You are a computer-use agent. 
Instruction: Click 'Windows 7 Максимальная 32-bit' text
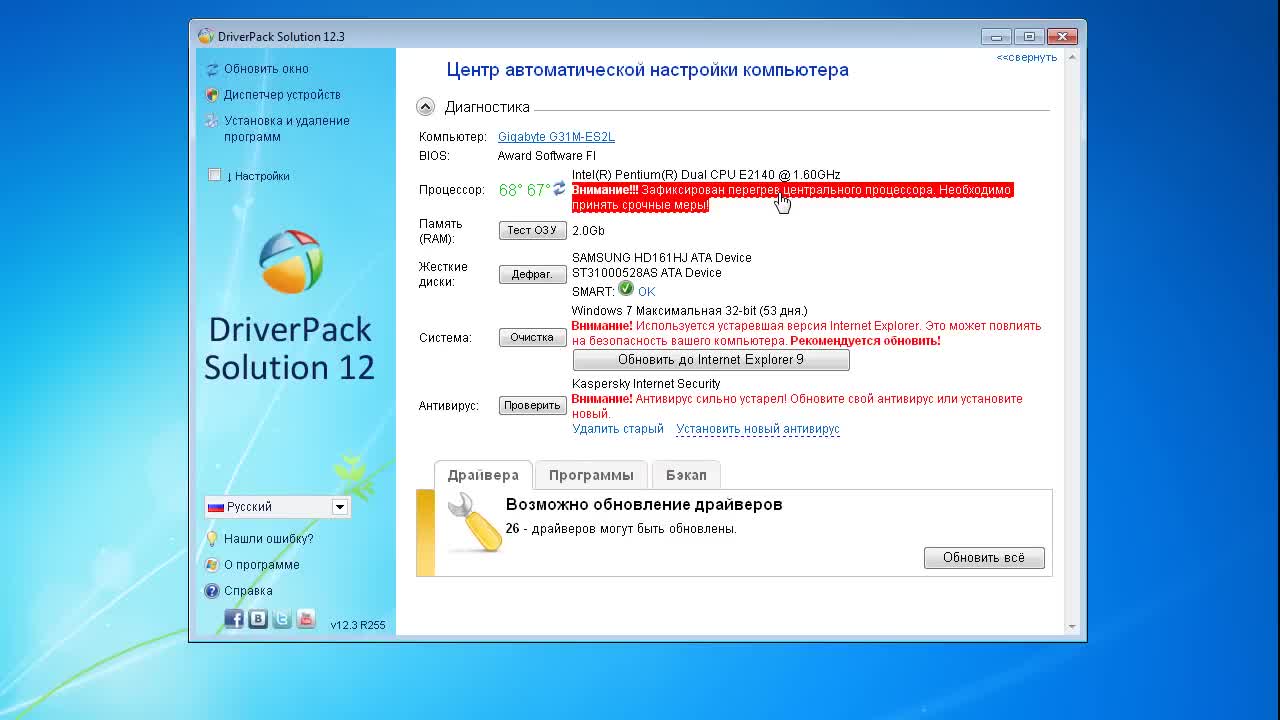[690, 311]
